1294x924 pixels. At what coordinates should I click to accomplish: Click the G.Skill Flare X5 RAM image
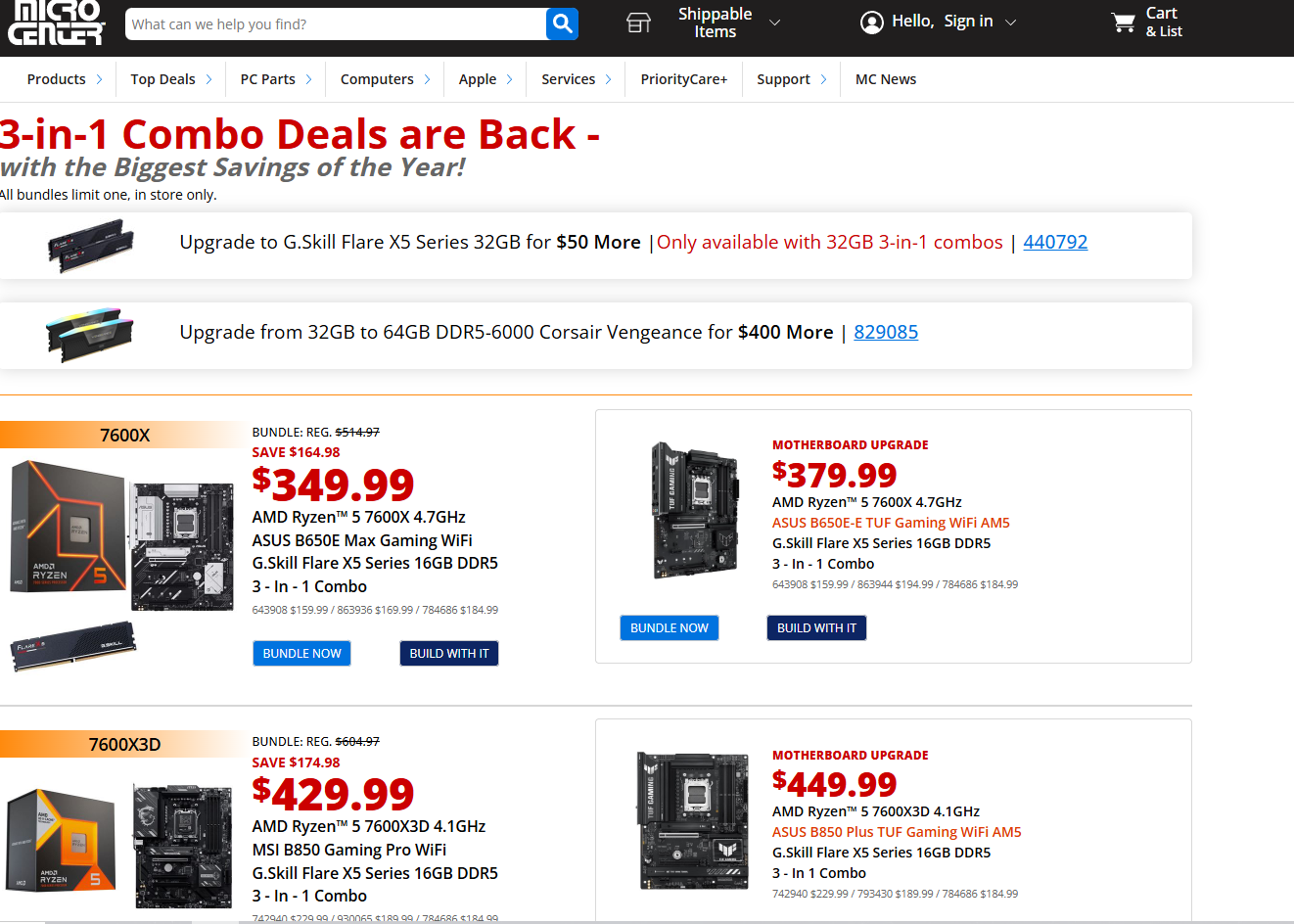click(91, 245)
